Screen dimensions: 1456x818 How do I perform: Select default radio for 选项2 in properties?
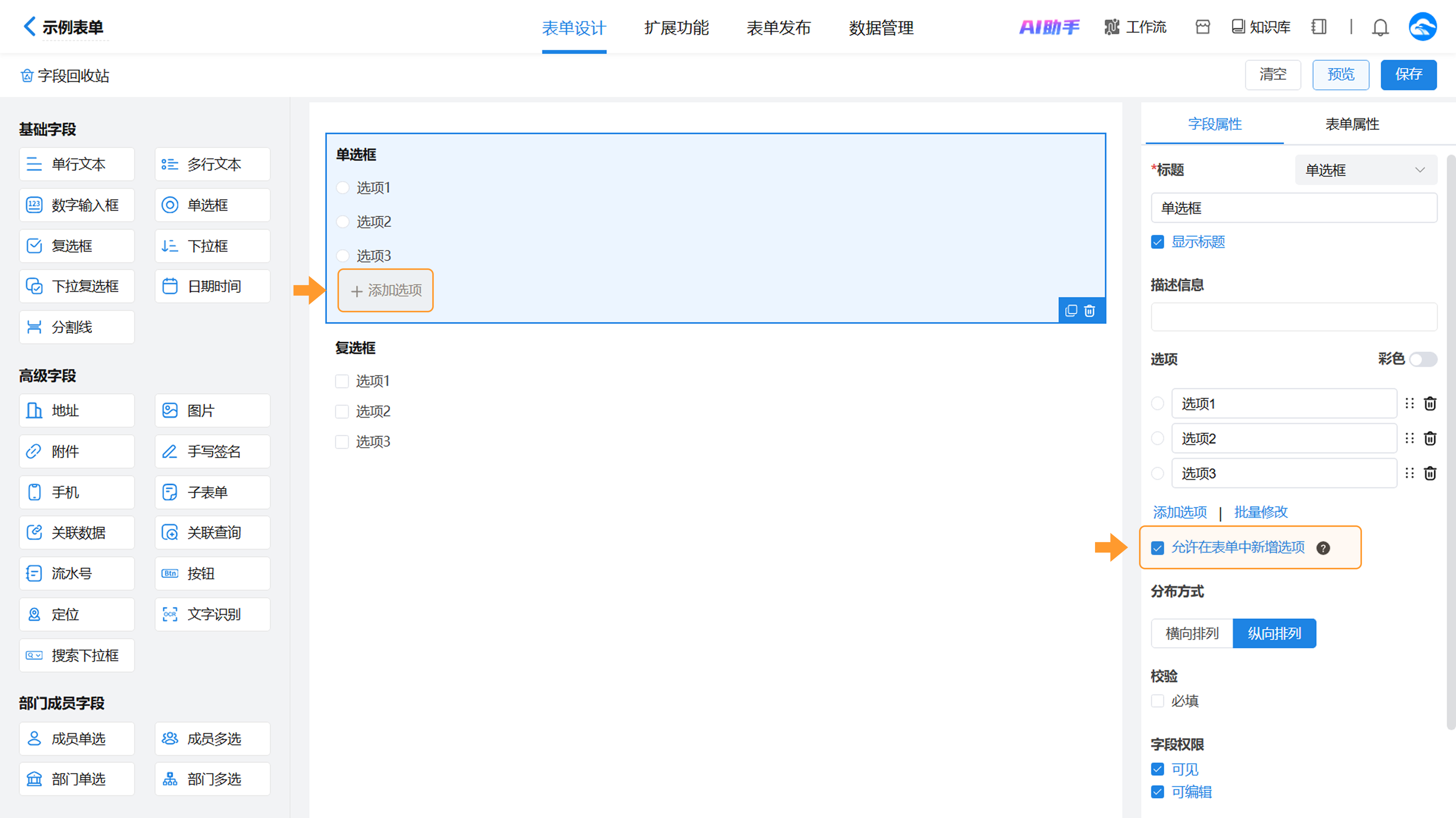click(x=1158, y=438)
